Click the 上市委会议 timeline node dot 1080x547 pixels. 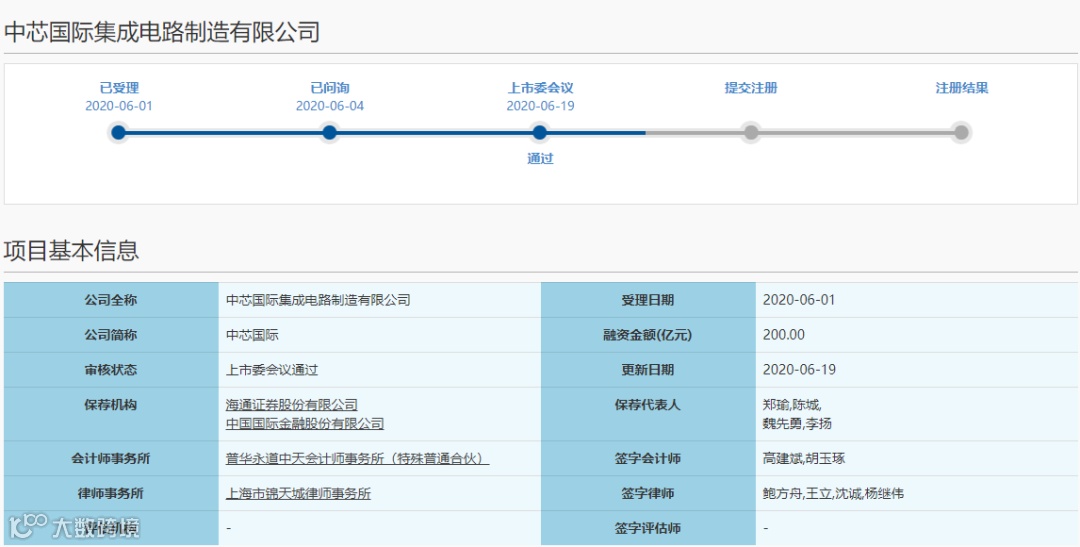click(540, 132)
